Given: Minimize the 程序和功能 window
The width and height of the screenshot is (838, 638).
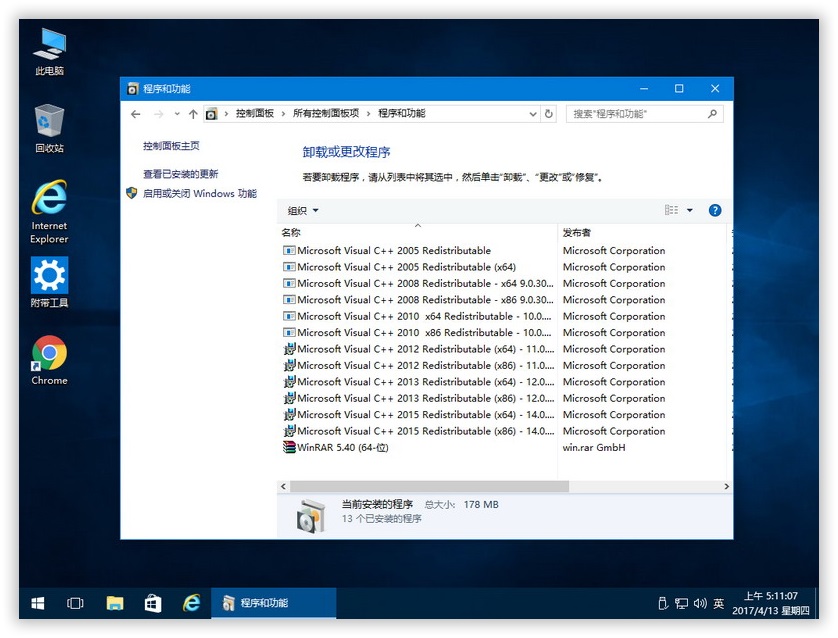Looking at the screenshot, I should pyautogui.click(x=644, y=89).
